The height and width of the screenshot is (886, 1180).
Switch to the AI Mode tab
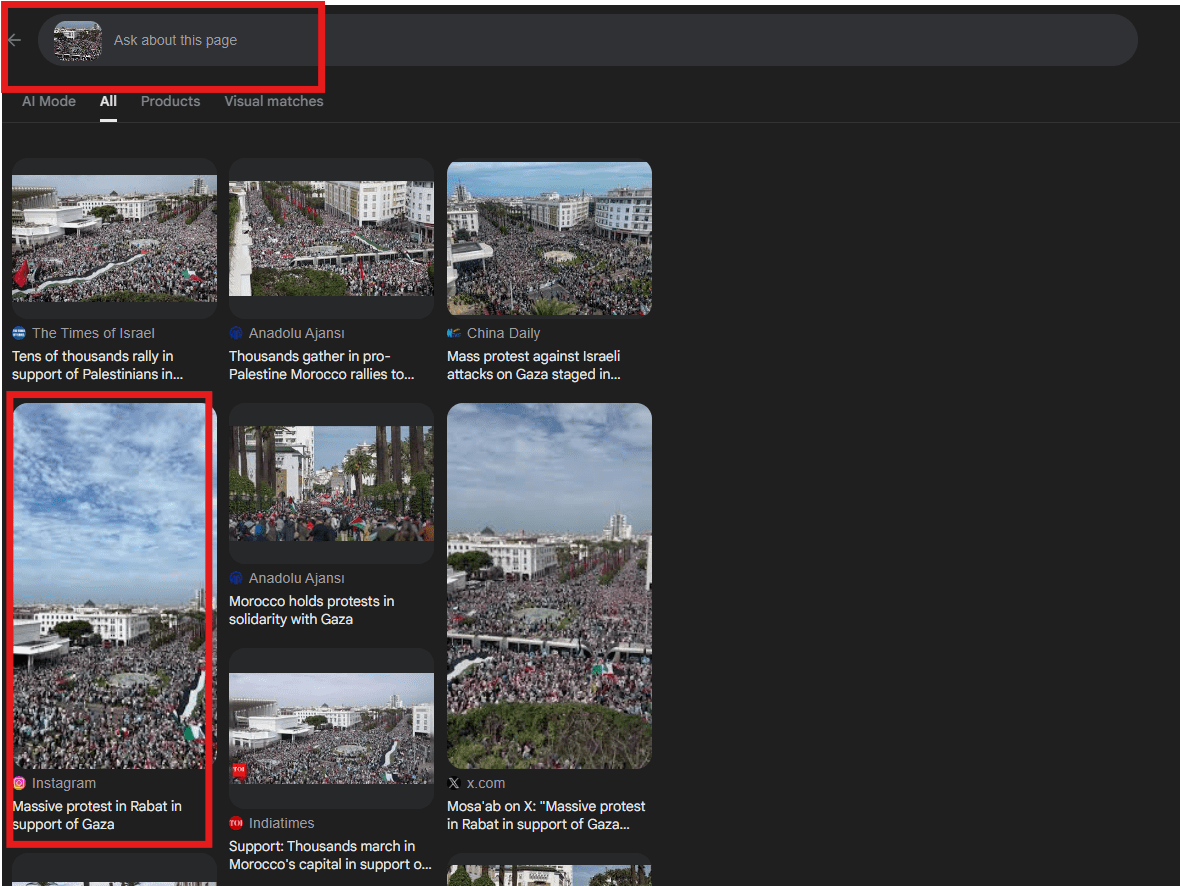[49, 101]
